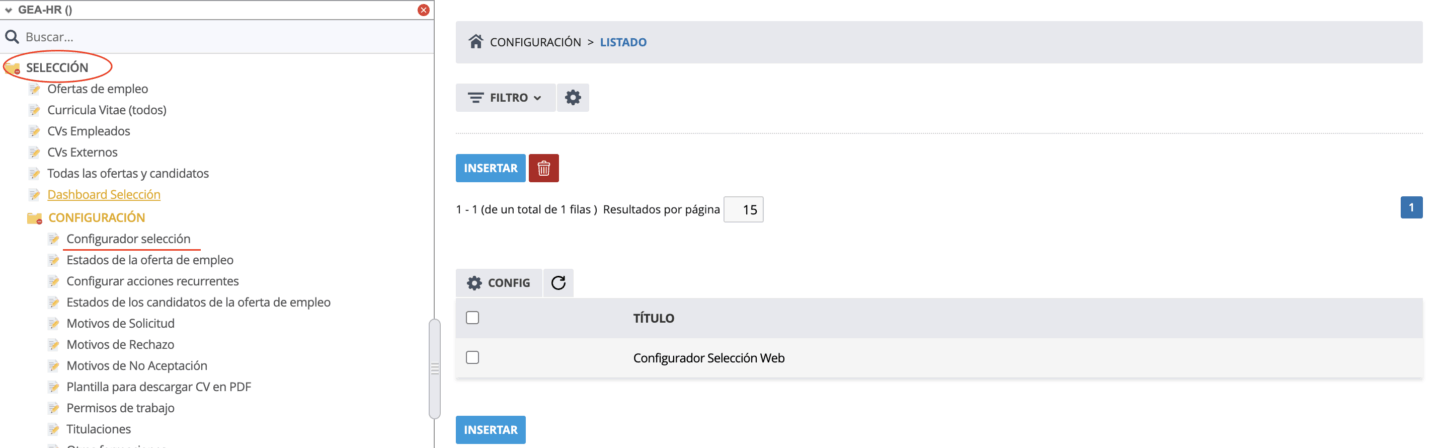Click the table refresh icon
The image size is (1440, 448).
pyautogui.click(x=558, y=283)
